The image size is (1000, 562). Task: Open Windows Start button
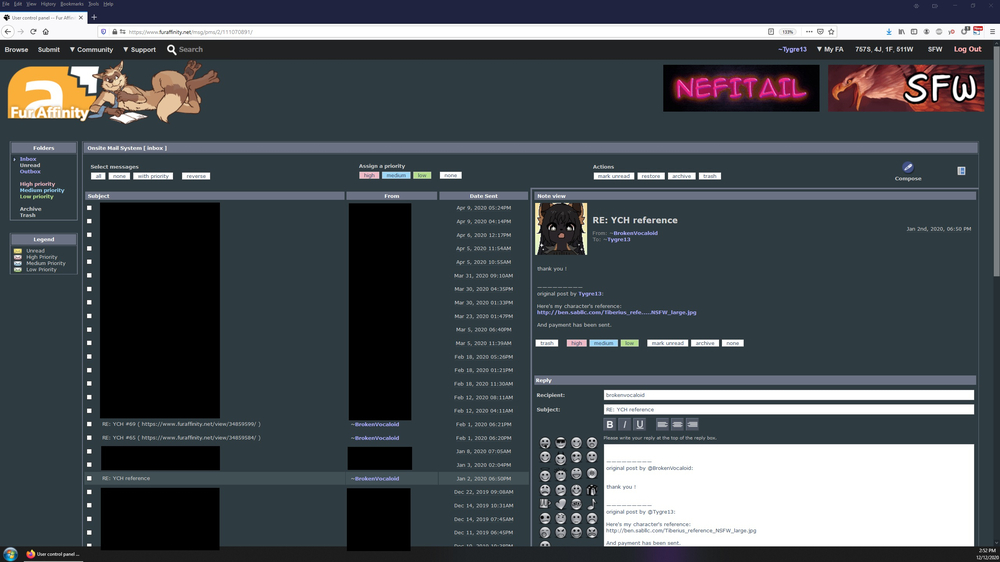[10, 554]
